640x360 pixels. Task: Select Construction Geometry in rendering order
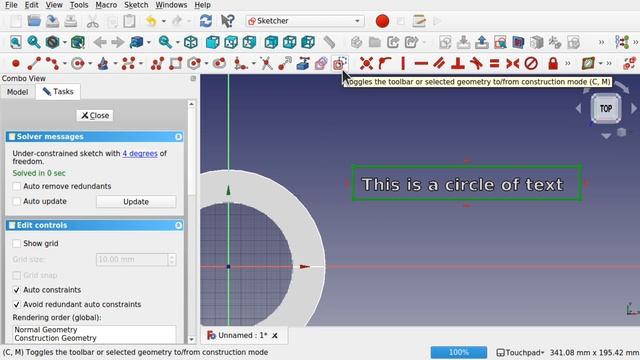pyautogui.click(x=56, y=338)
